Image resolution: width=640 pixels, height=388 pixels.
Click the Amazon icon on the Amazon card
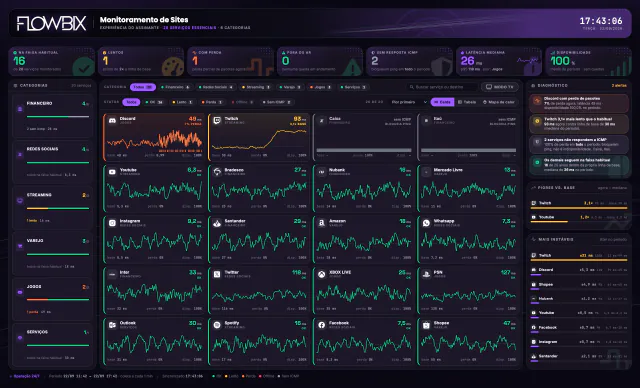(x=322, y=223)
